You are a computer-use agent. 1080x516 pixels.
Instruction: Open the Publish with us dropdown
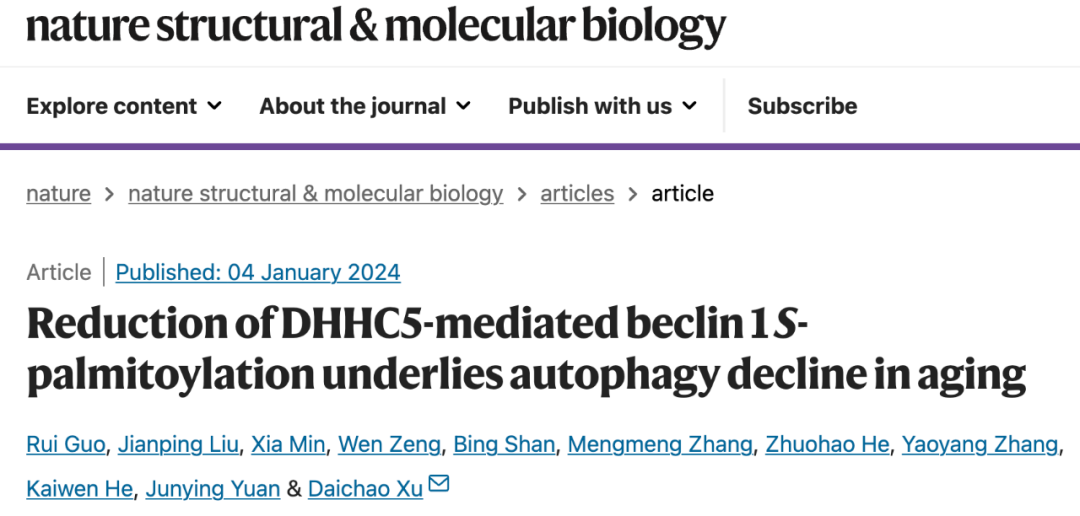point(602,106)
